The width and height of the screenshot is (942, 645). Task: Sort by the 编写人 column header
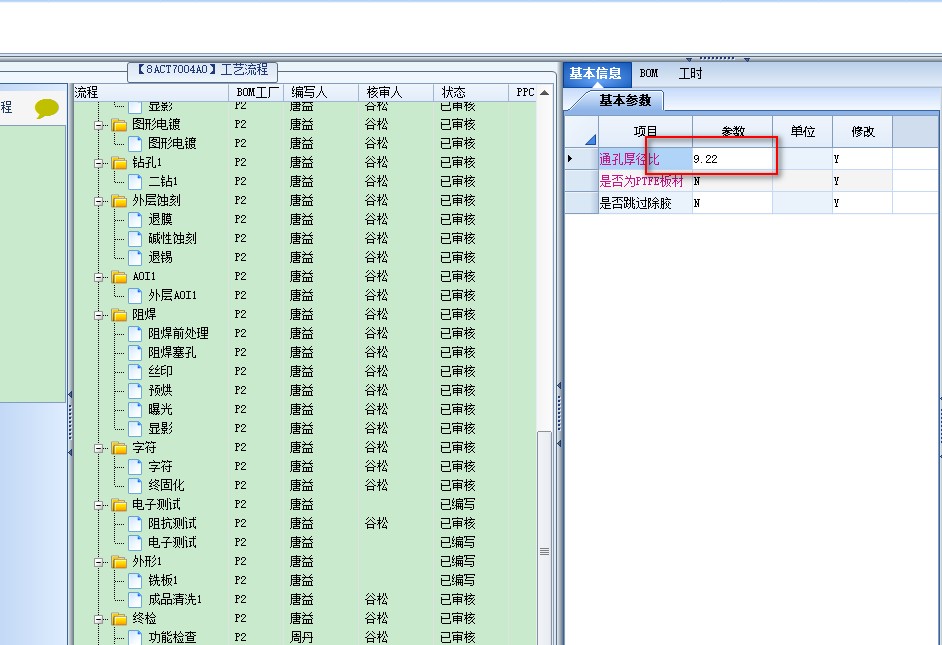coord(321,92)
